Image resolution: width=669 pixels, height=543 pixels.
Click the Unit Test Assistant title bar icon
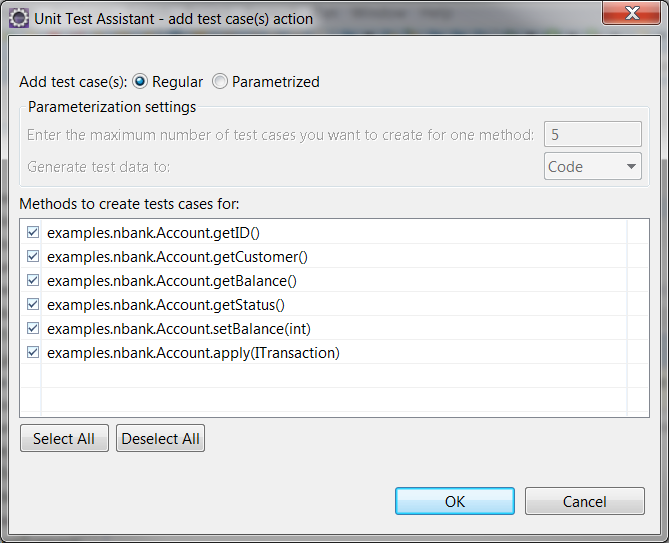[19, 18]
